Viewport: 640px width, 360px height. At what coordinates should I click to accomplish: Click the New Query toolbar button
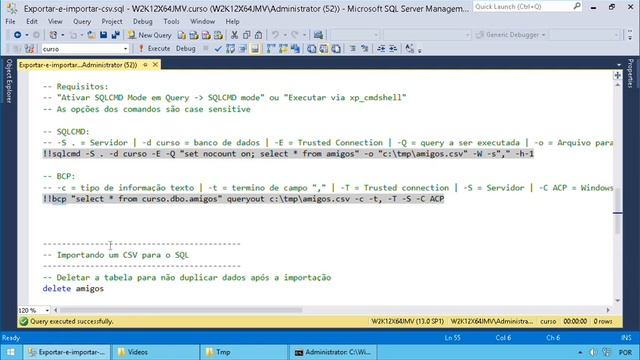149,35
